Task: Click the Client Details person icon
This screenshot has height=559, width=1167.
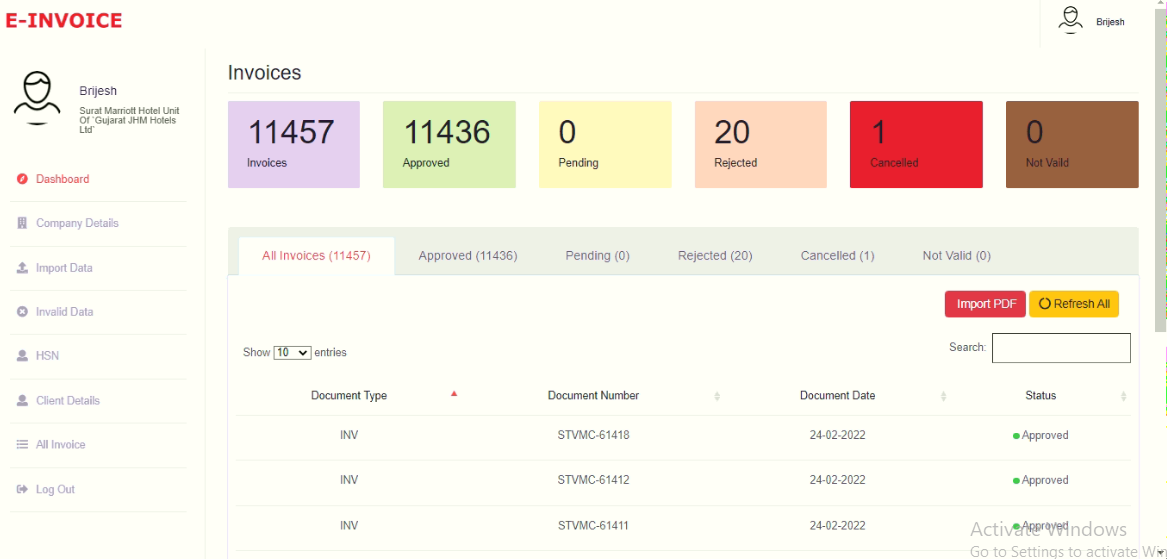Action: coord(22,401)
